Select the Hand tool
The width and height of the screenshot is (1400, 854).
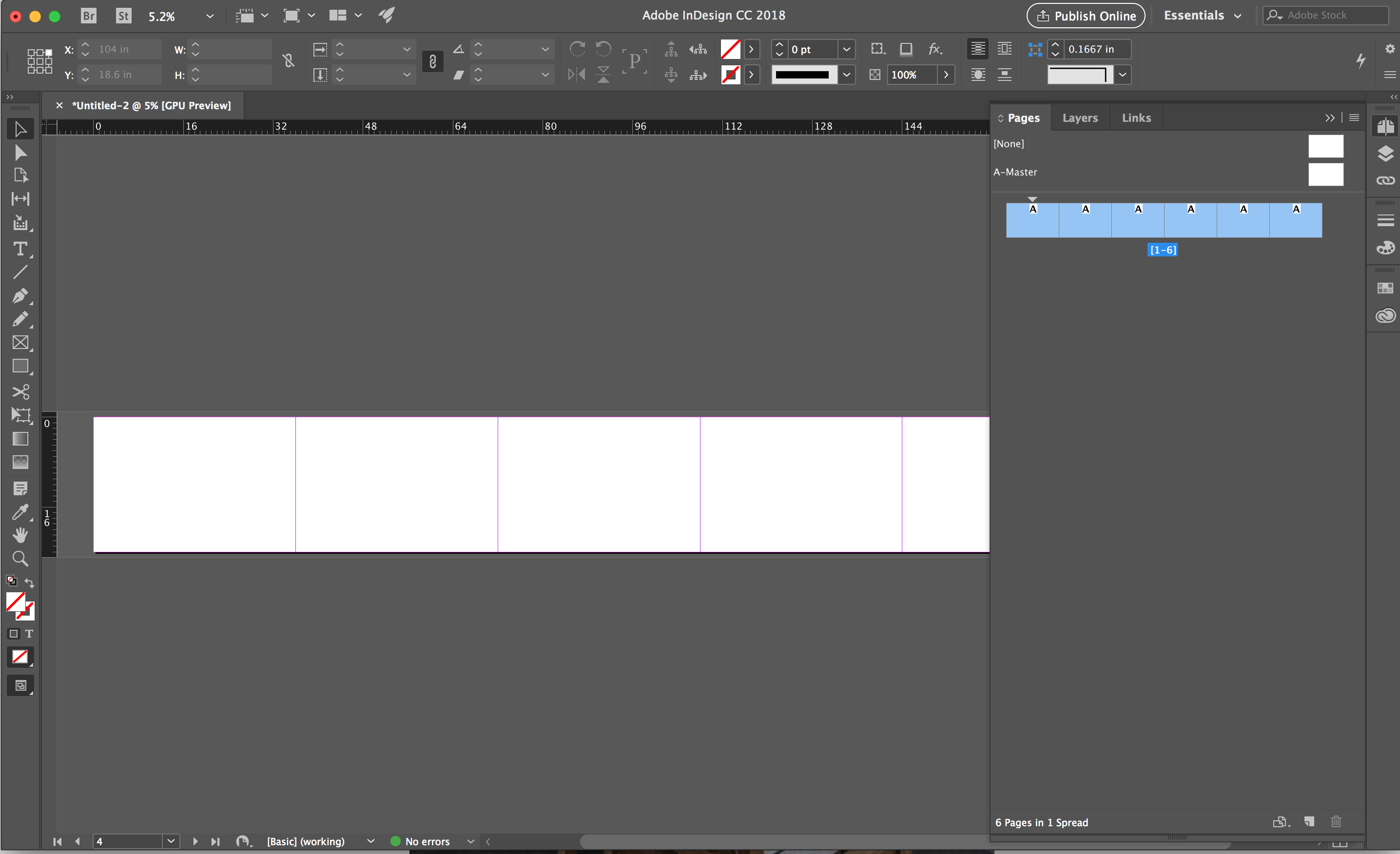20,535
